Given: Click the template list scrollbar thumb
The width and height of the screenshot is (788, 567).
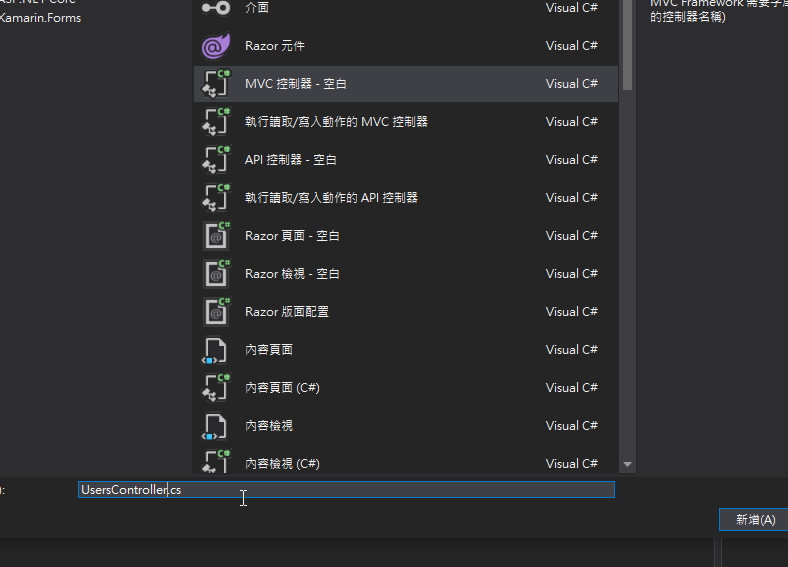Looking at the screenshot, I should pyautogui.click(x=627, y=45).
